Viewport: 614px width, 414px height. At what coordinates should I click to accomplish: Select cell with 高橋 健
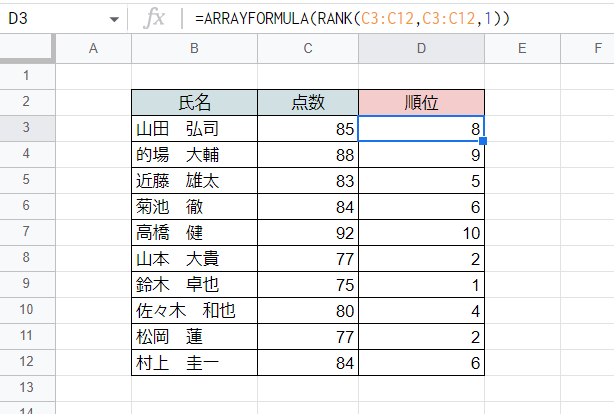194,233
